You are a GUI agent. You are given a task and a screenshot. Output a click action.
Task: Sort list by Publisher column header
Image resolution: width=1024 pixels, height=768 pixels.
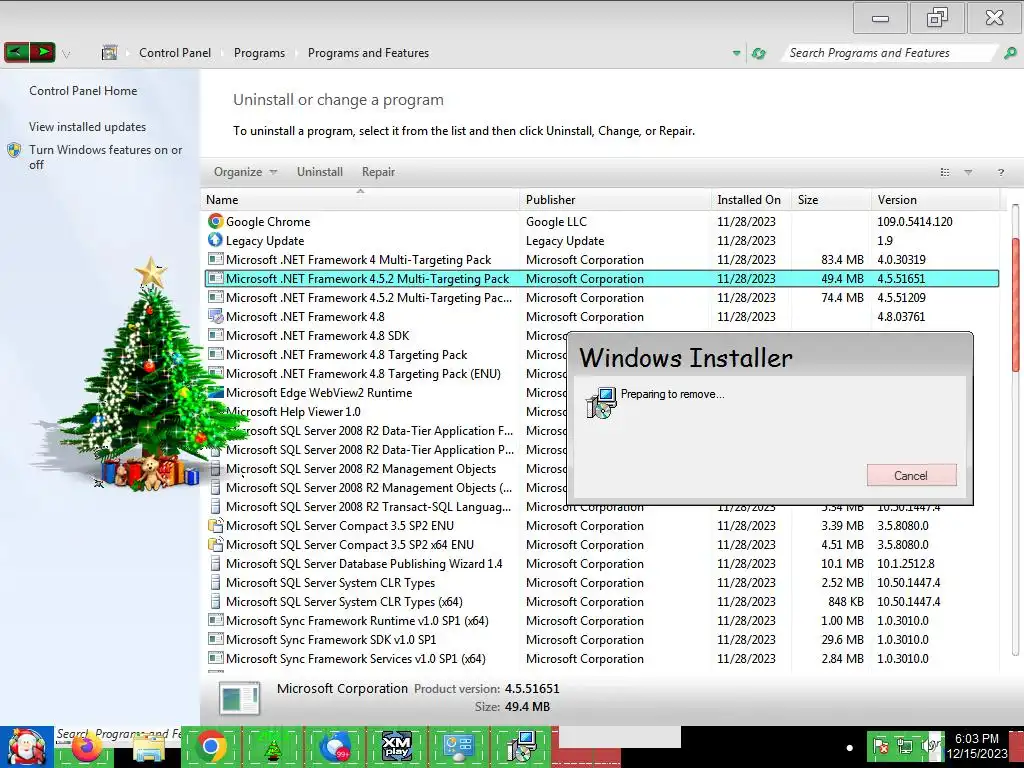616,200
